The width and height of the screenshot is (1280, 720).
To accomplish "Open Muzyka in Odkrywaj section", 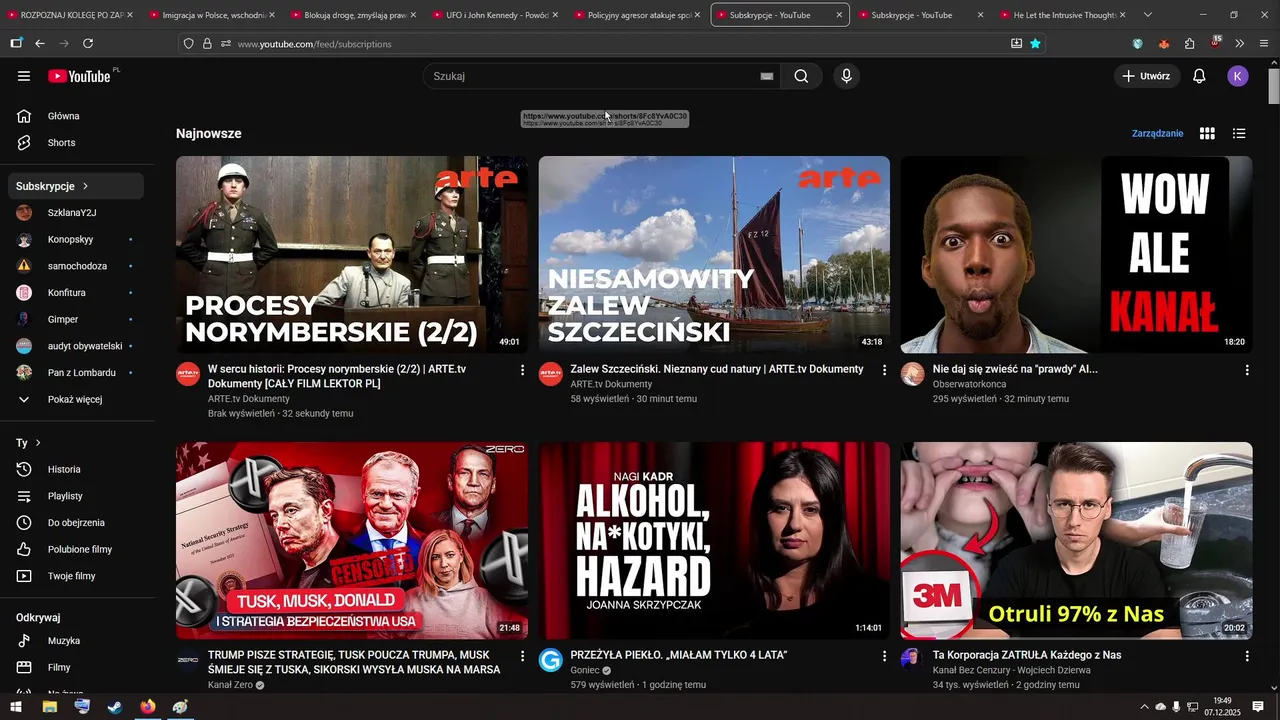I will 76,641.
